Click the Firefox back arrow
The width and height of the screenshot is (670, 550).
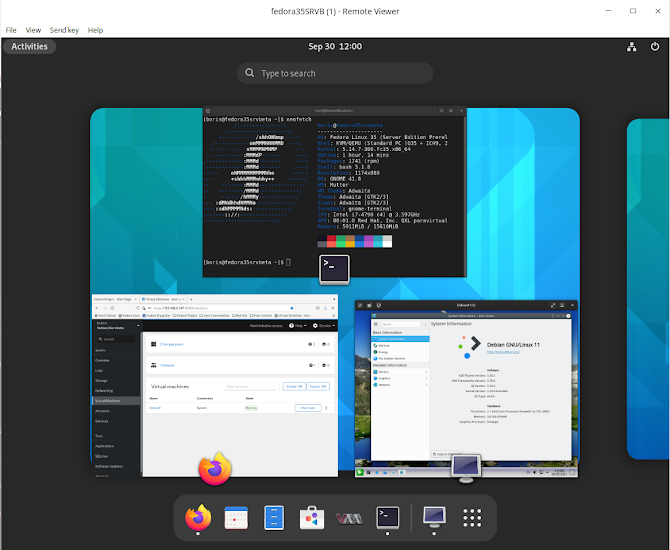click(x=97, y=308)
